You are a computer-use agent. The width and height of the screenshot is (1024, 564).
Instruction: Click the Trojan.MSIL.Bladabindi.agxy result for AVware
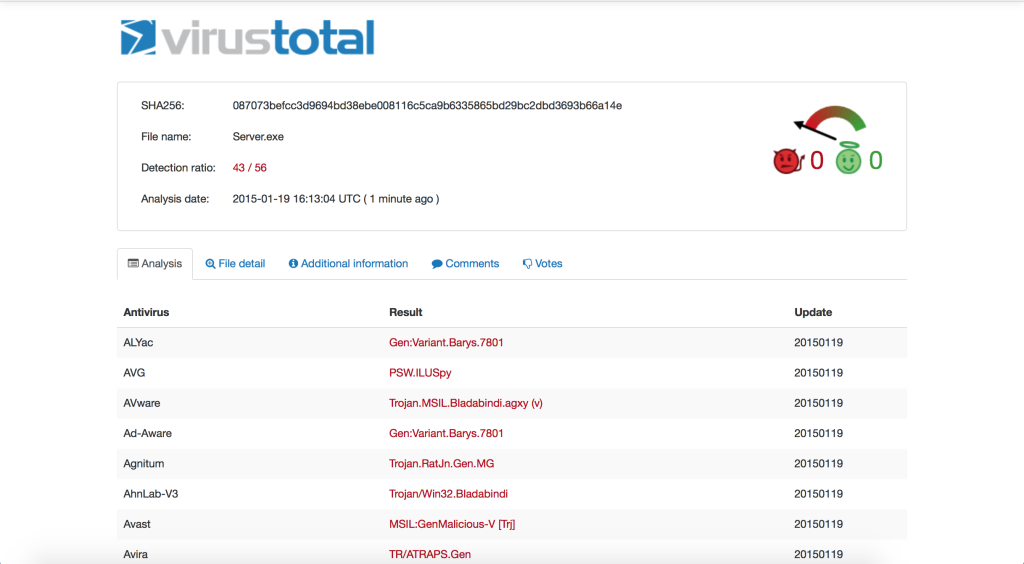coord(465,403)
